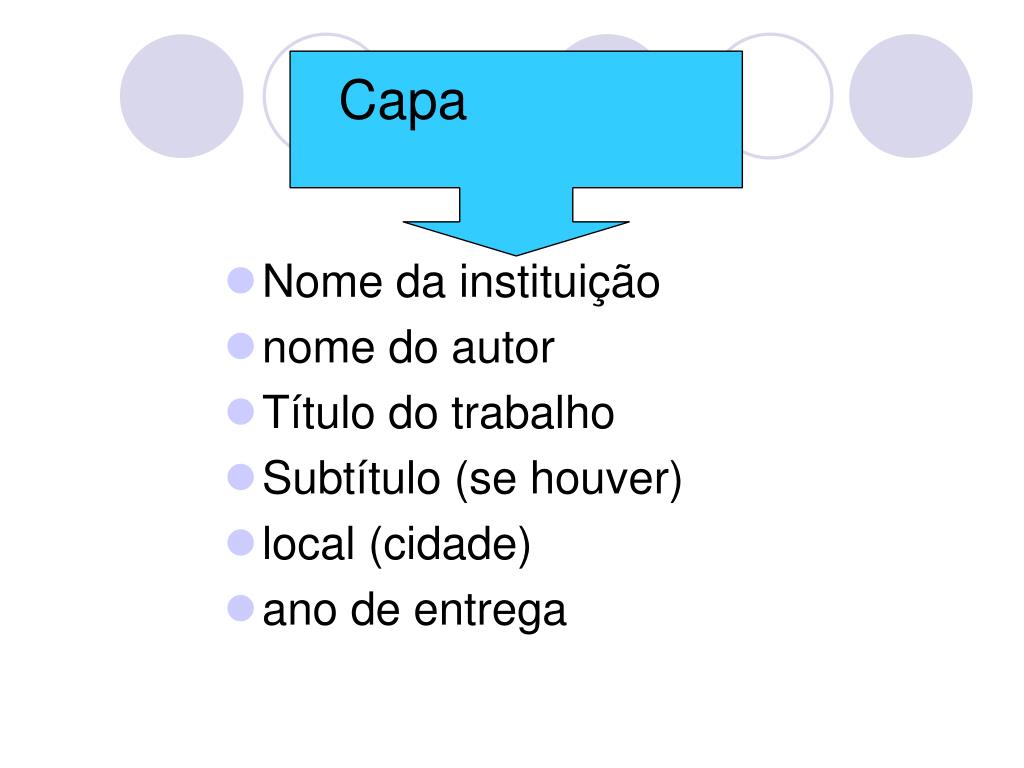Click bullet beside 'local (cidade)'

tap(240, 543)
